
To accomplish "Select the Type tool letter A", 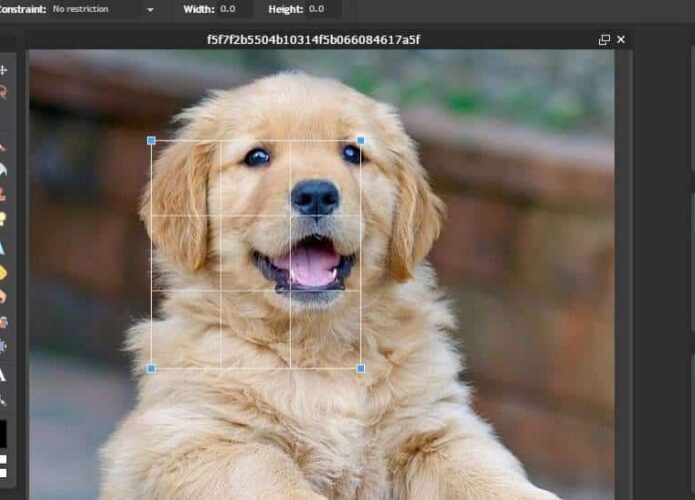I will pyautogui.click(x=3, y=375).
